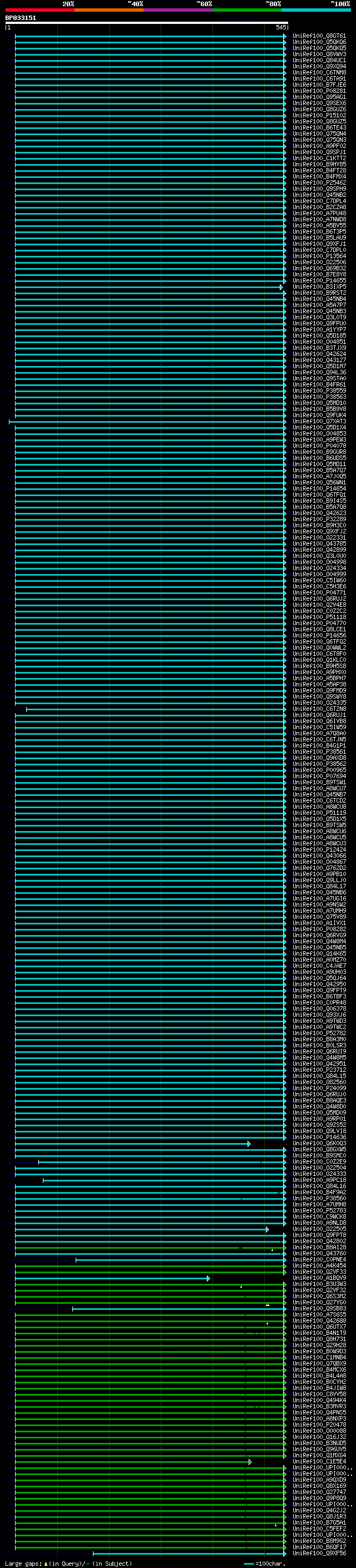The image size is (356, 1568).
Task: Open hit UniRef100_Q8GT61
Action: click(319, 36)
